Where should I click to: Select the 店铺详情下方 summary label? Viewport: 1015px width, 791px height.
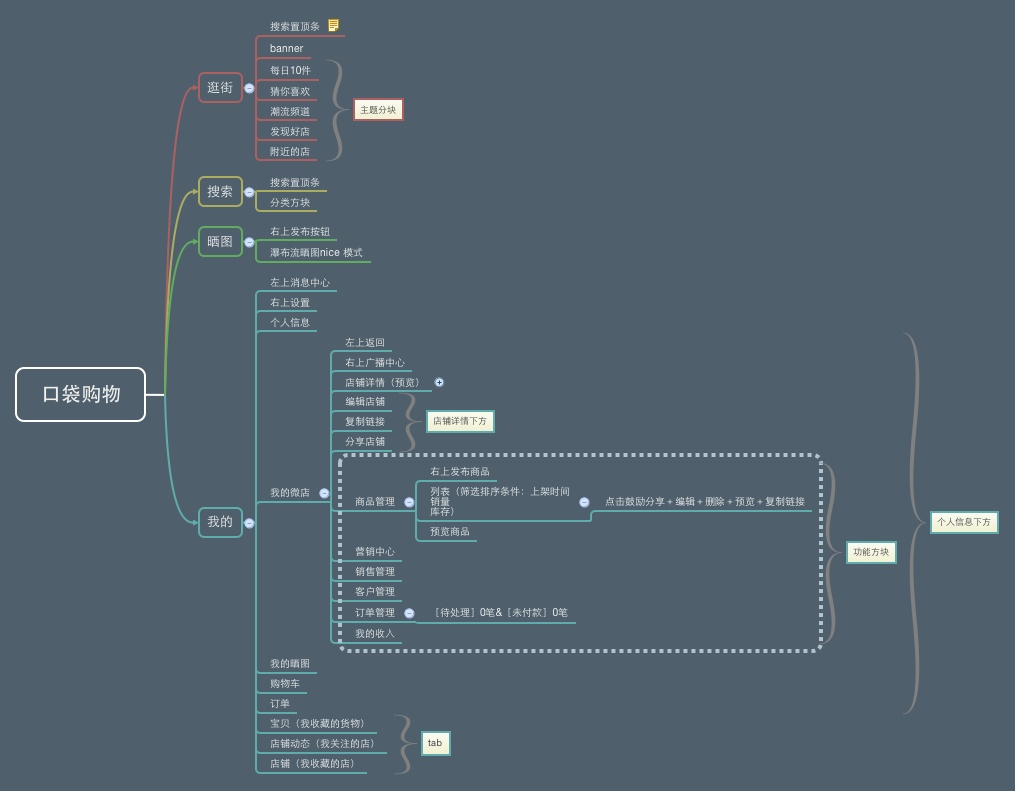[x=460, y=421]
